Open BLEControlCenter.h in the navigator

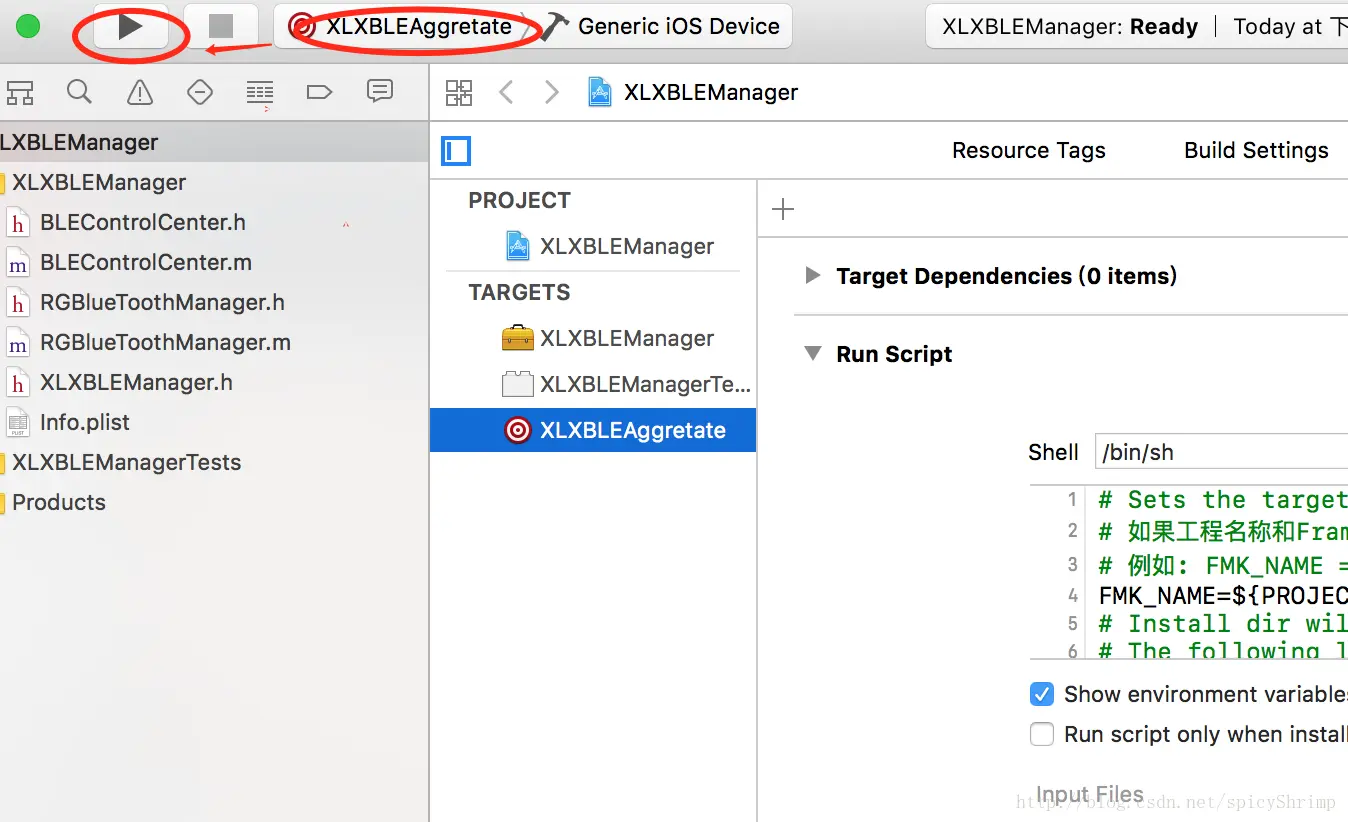tap(143, 222)
